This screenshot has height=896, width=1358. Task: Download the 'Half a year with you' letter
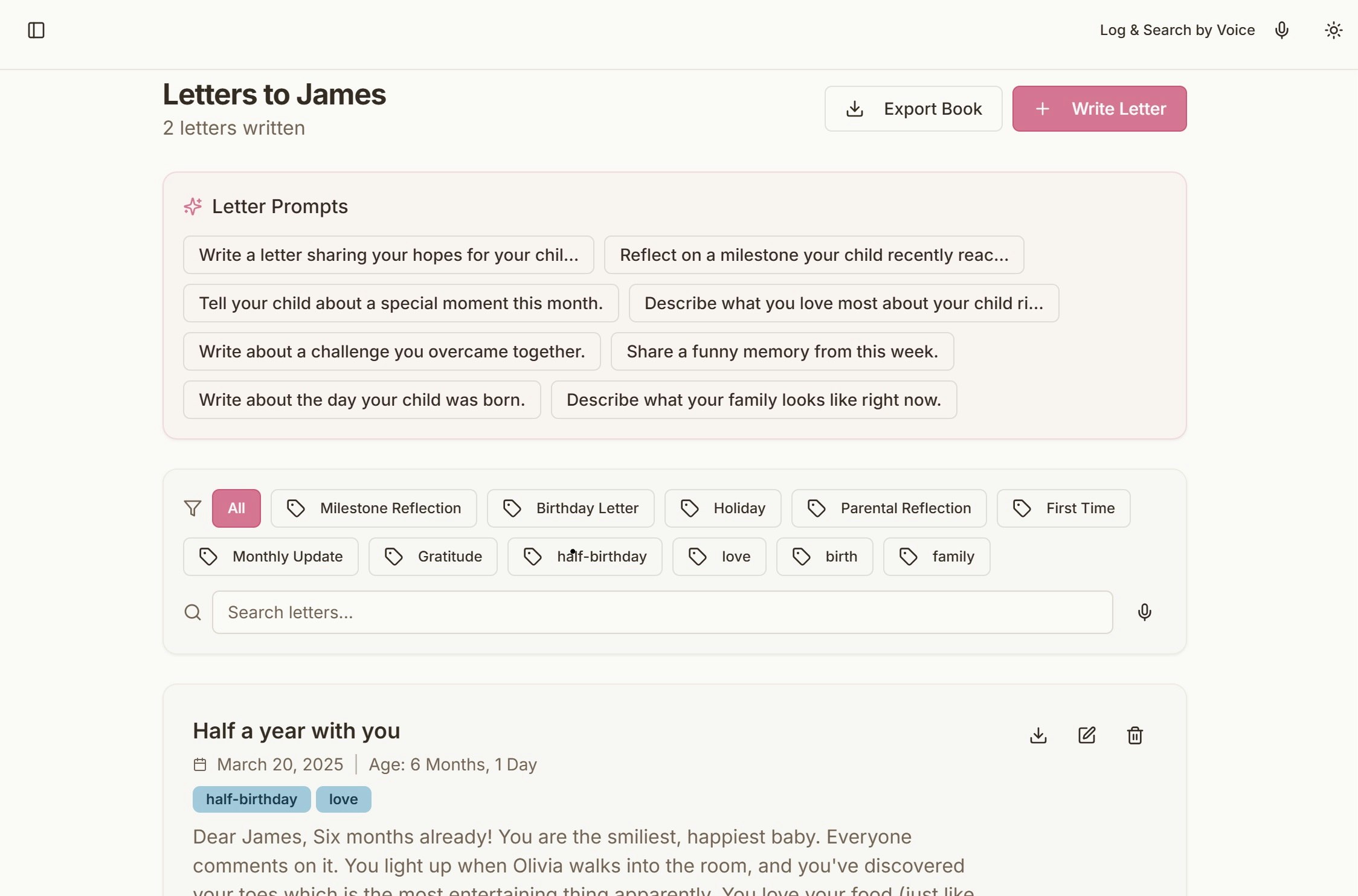point(1038,735)
